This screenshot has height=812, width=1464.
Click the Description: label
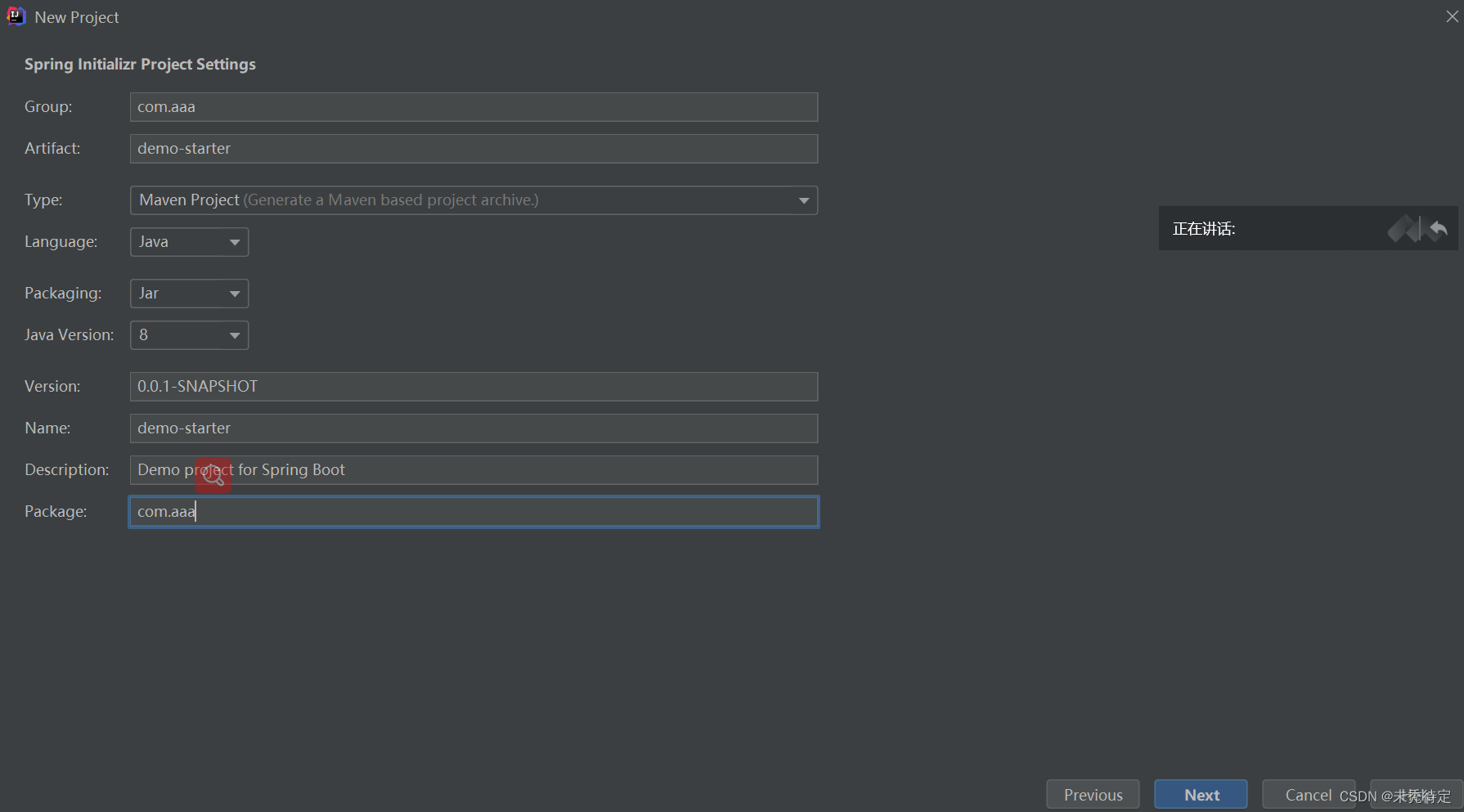tap(66, 470)
